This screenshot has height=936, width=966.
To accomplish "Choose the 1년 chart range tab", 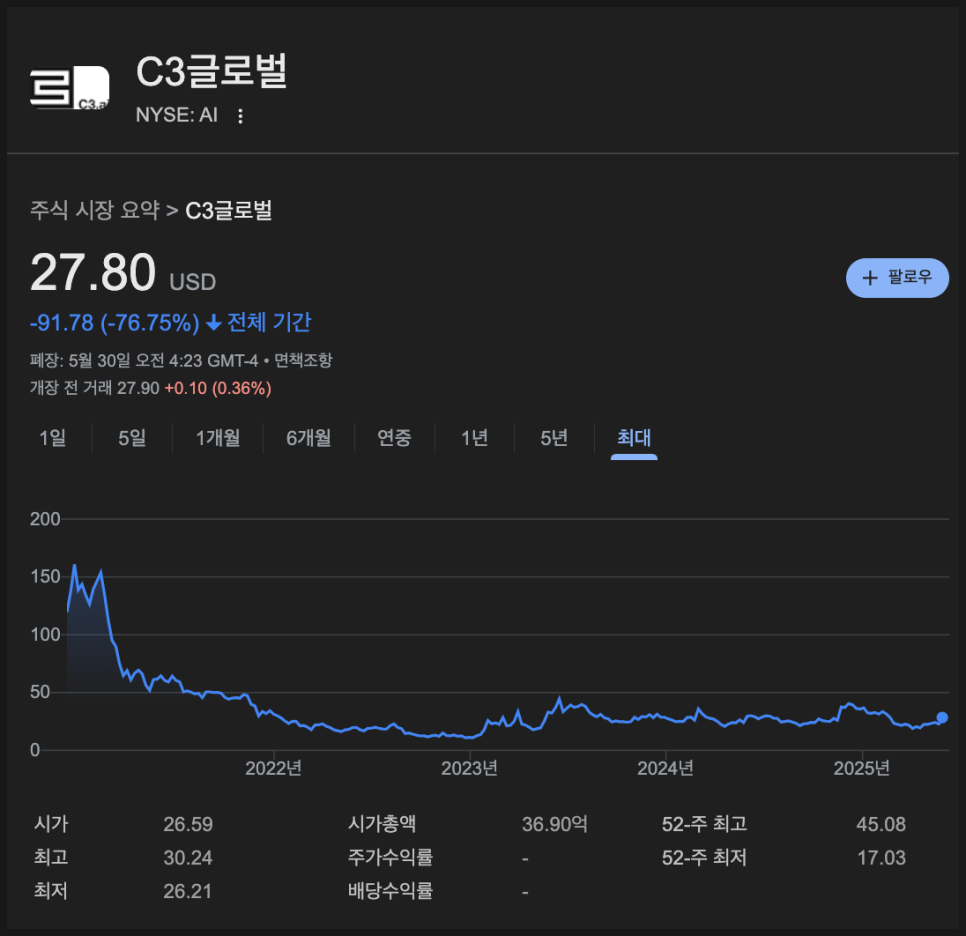I will point(474,438).
